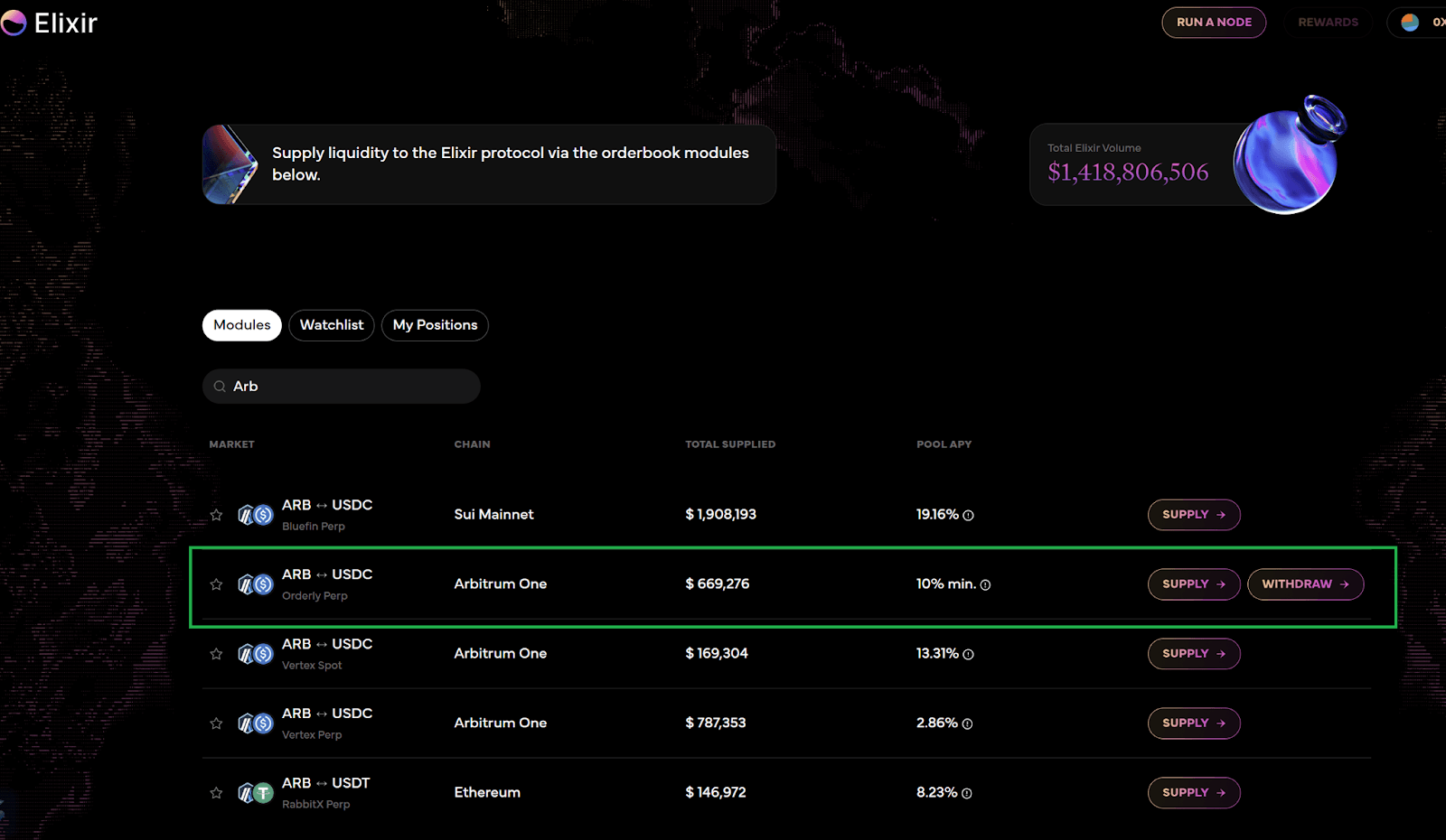Viewport: 1446px width, 840px height.
Task: Click the Chain column header
Action: [x=473, y=444]
